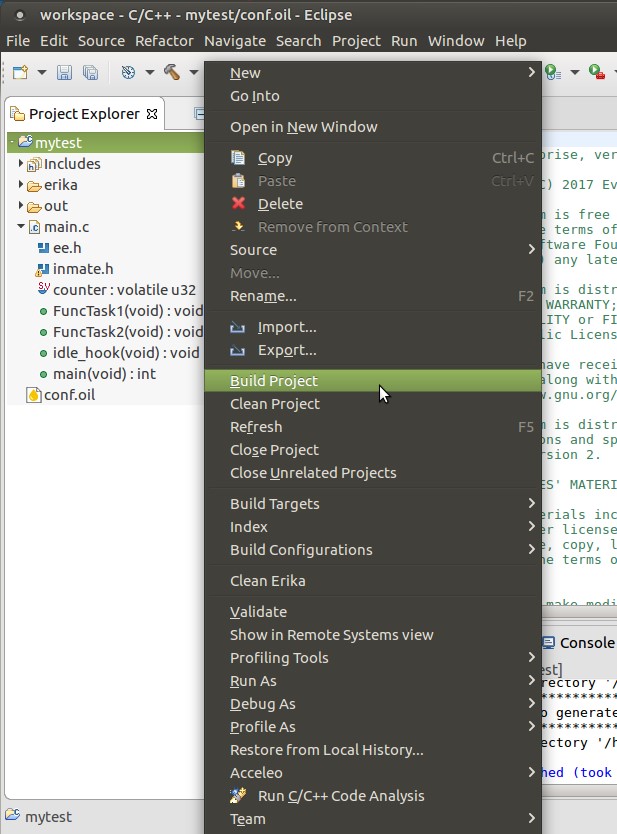Select the out folder icon
This screenshot has width=617, height=834.
point(34,206)
